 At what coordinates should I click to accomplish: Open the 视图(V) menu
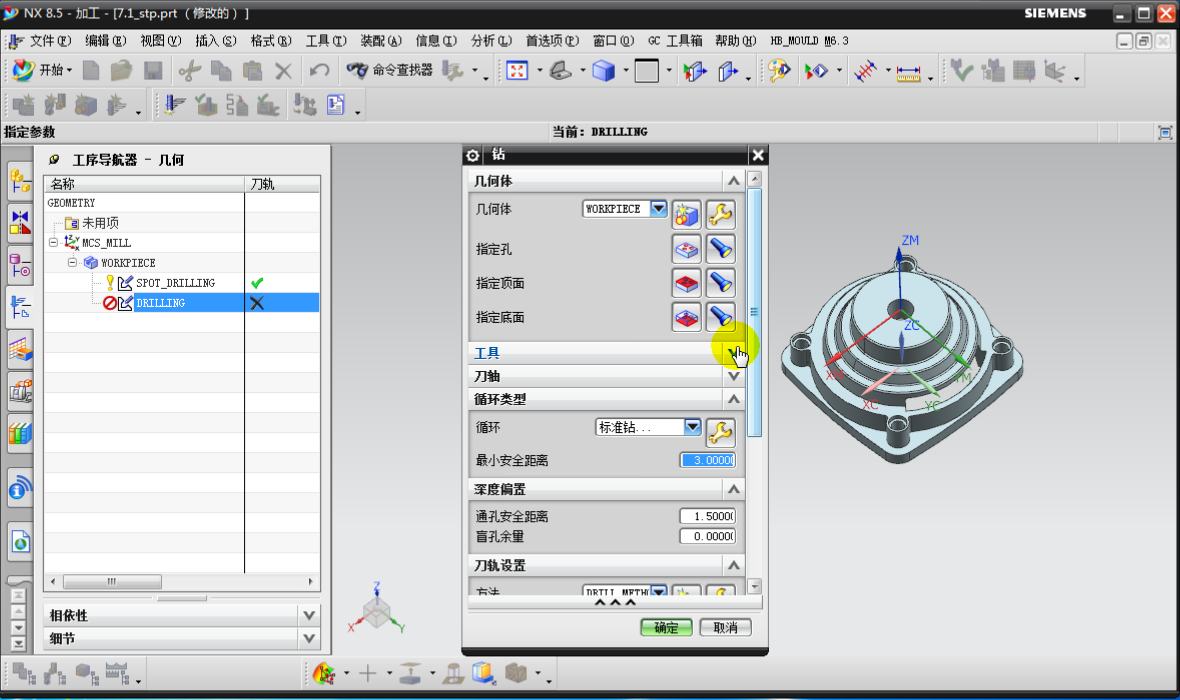[161, 41]
